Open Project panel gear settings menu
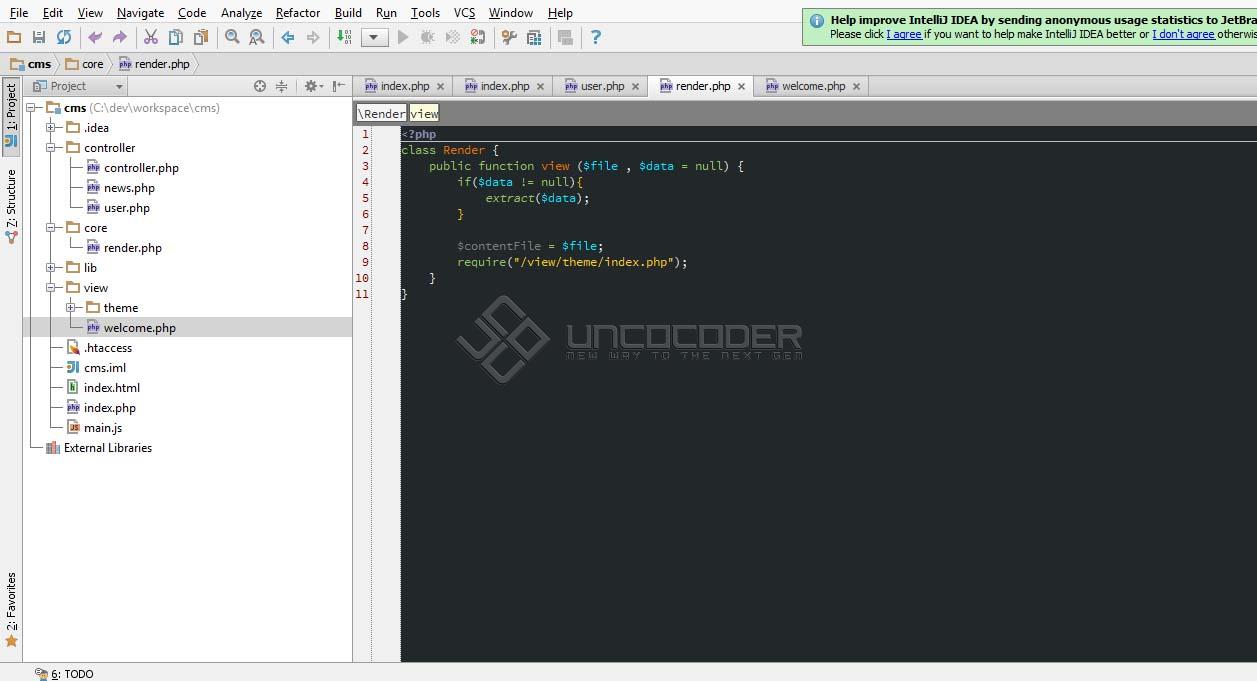 pos(313,86)
